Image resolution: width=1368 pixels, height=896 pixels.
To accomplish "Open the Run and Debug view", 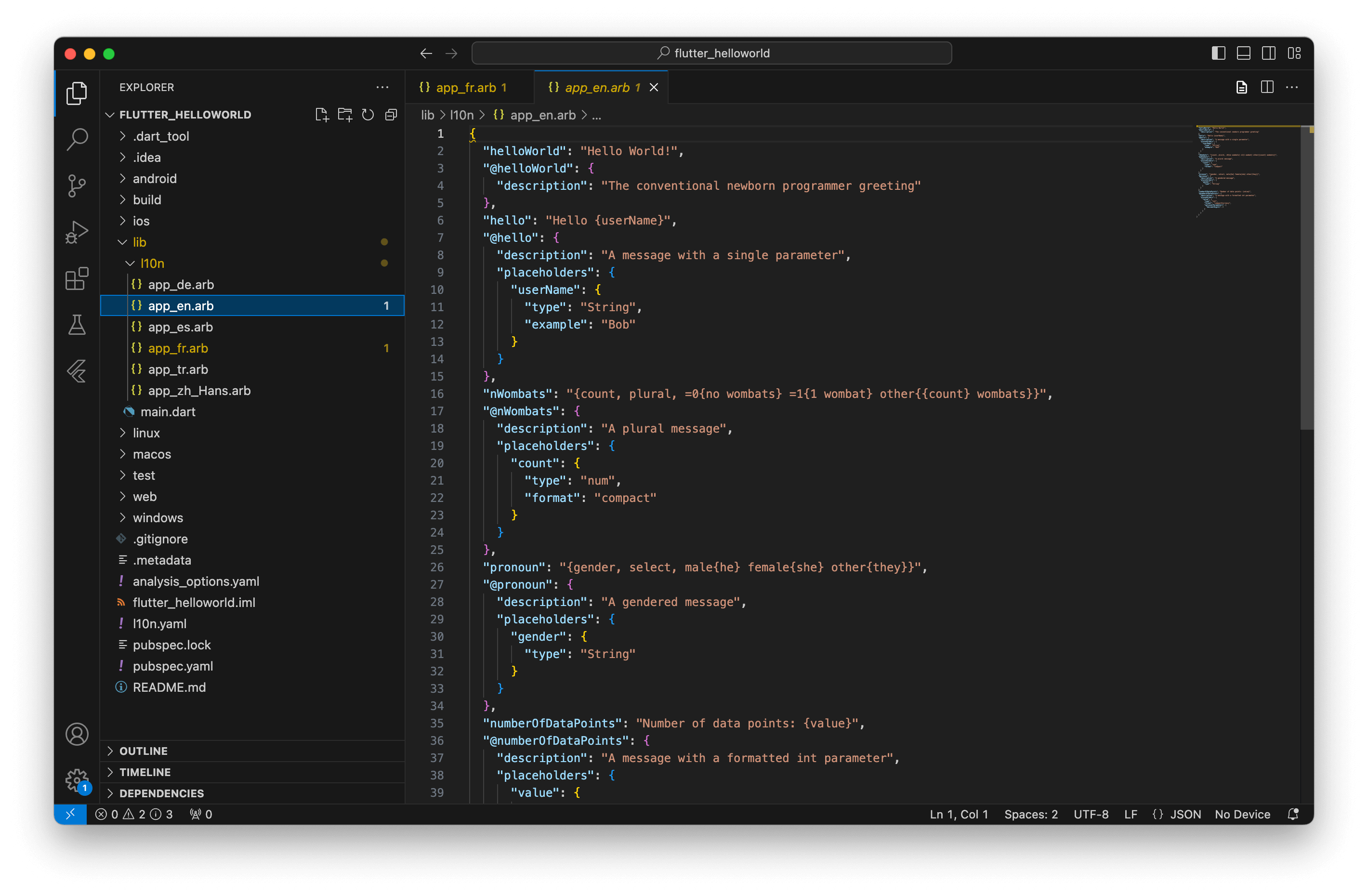I will [77, 232].
